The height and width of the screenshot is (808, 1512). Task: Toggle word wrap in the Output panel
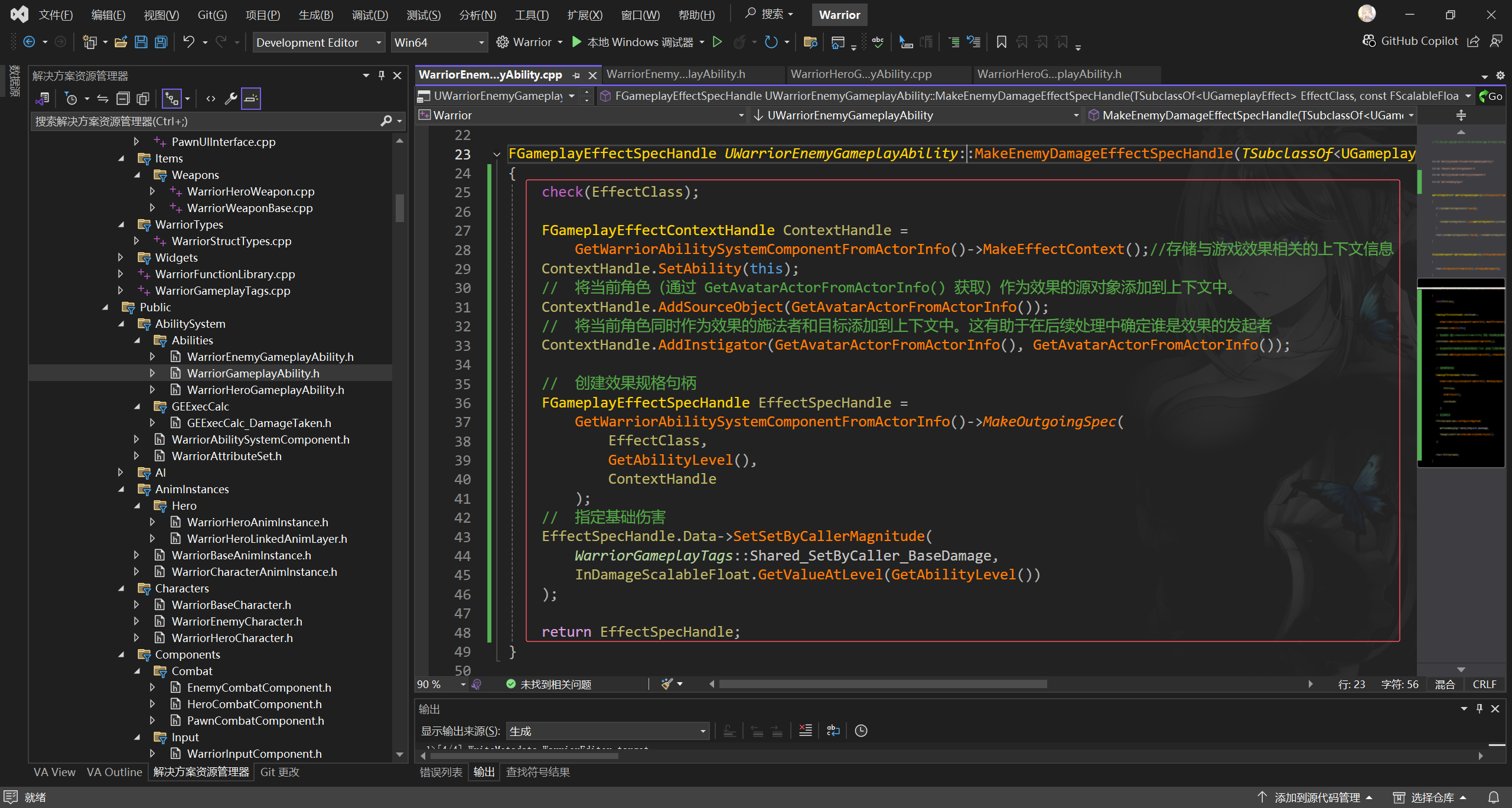[x=833, y=731]
